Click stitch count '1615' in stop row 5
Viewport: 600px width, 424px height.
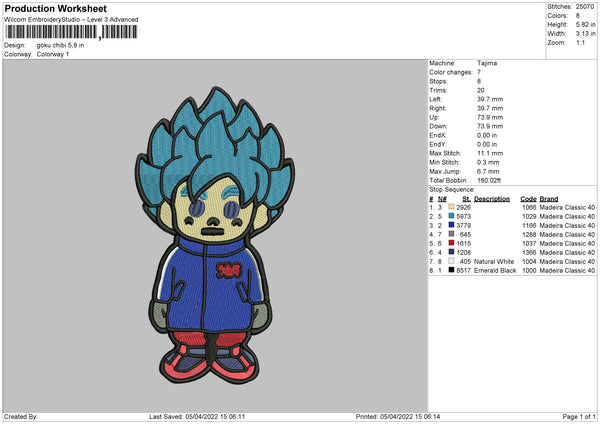(x=463, y=243)
